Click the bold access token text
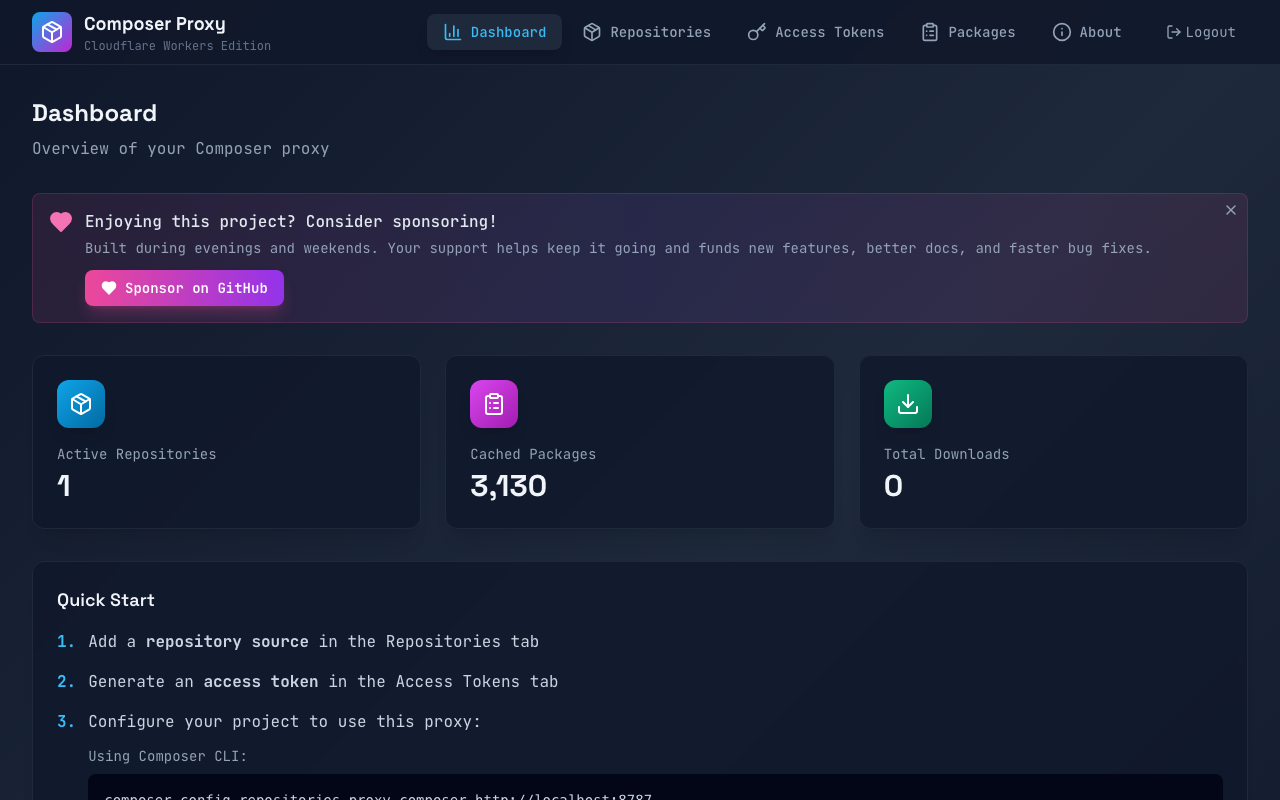Viewport: 1280px width, 800px height. point(261,681)
